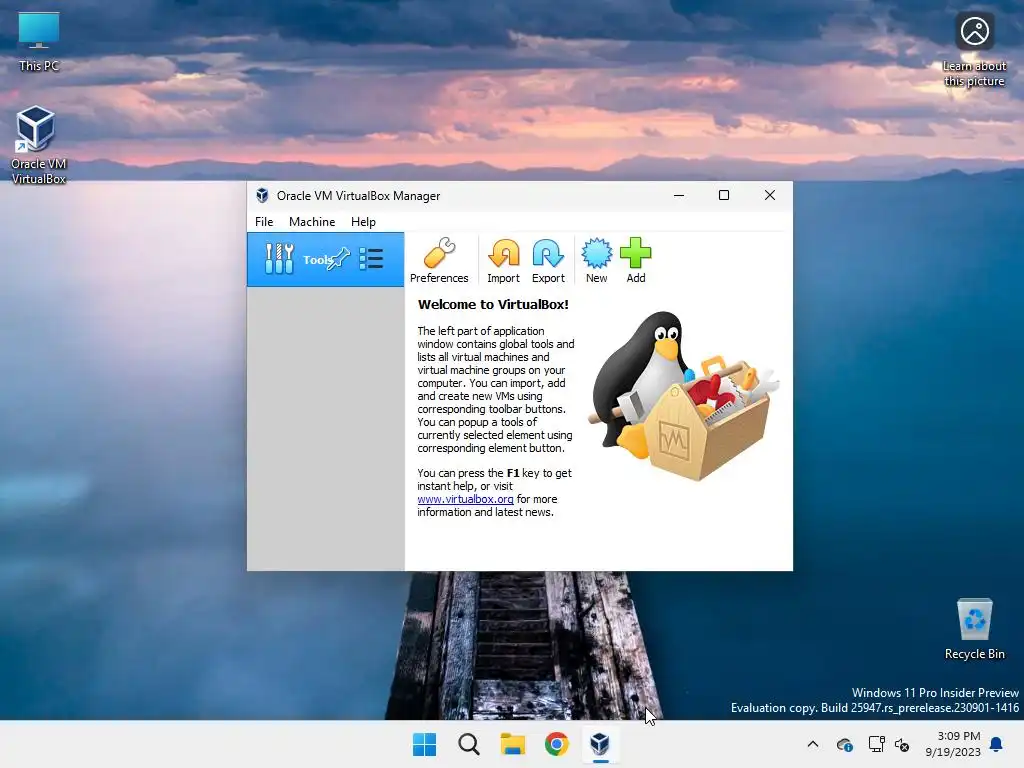1024x768 pixels.
Task: Minimize the VirtualBox Manager window
Action: [x=679, y=195]
